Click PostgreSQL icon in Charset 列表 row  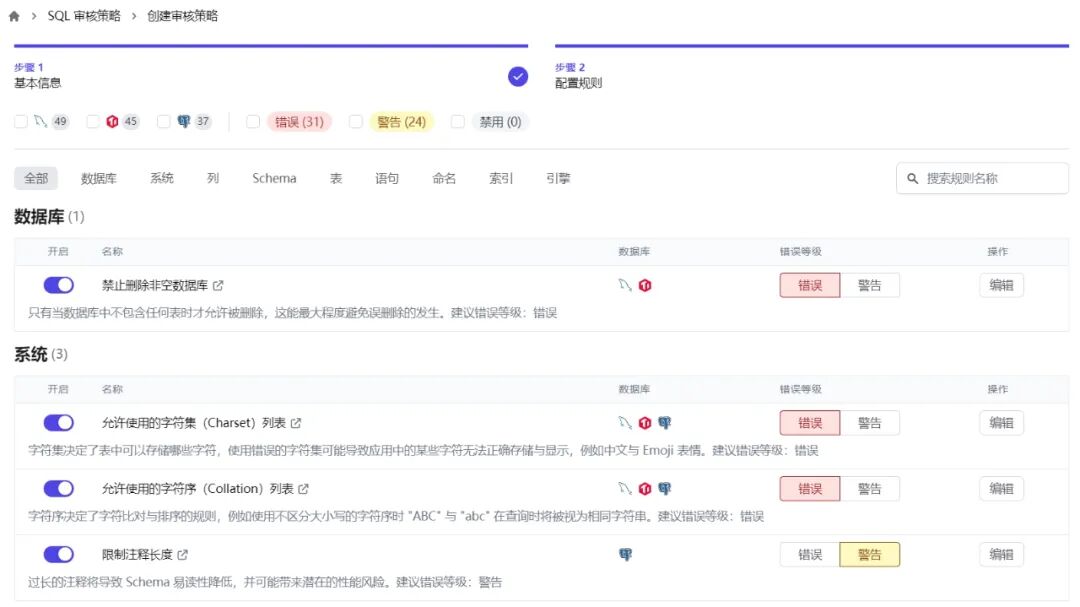(665, 423)
